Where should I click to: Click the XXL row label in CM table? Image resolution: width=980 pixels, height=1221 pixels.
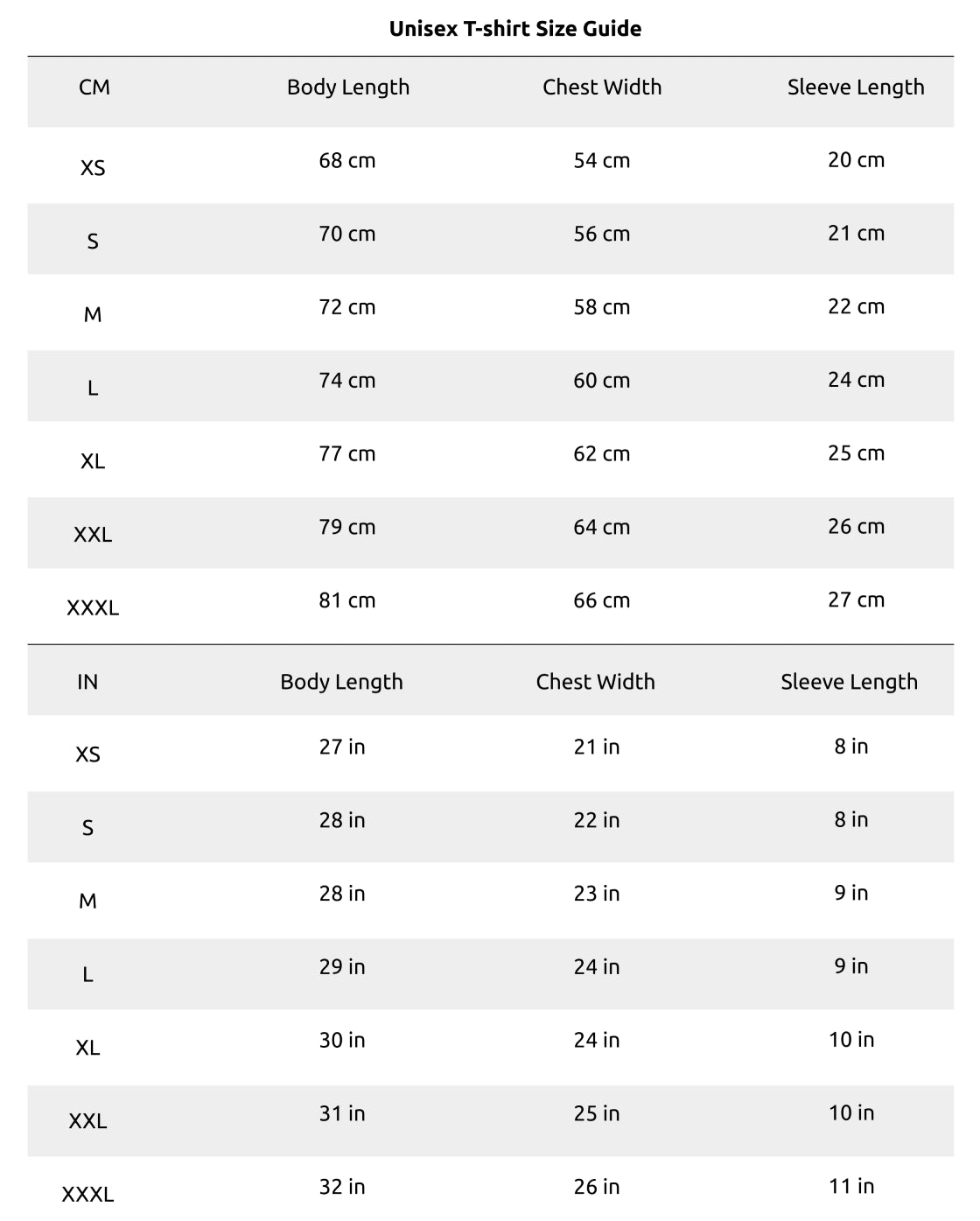[93, 534]
